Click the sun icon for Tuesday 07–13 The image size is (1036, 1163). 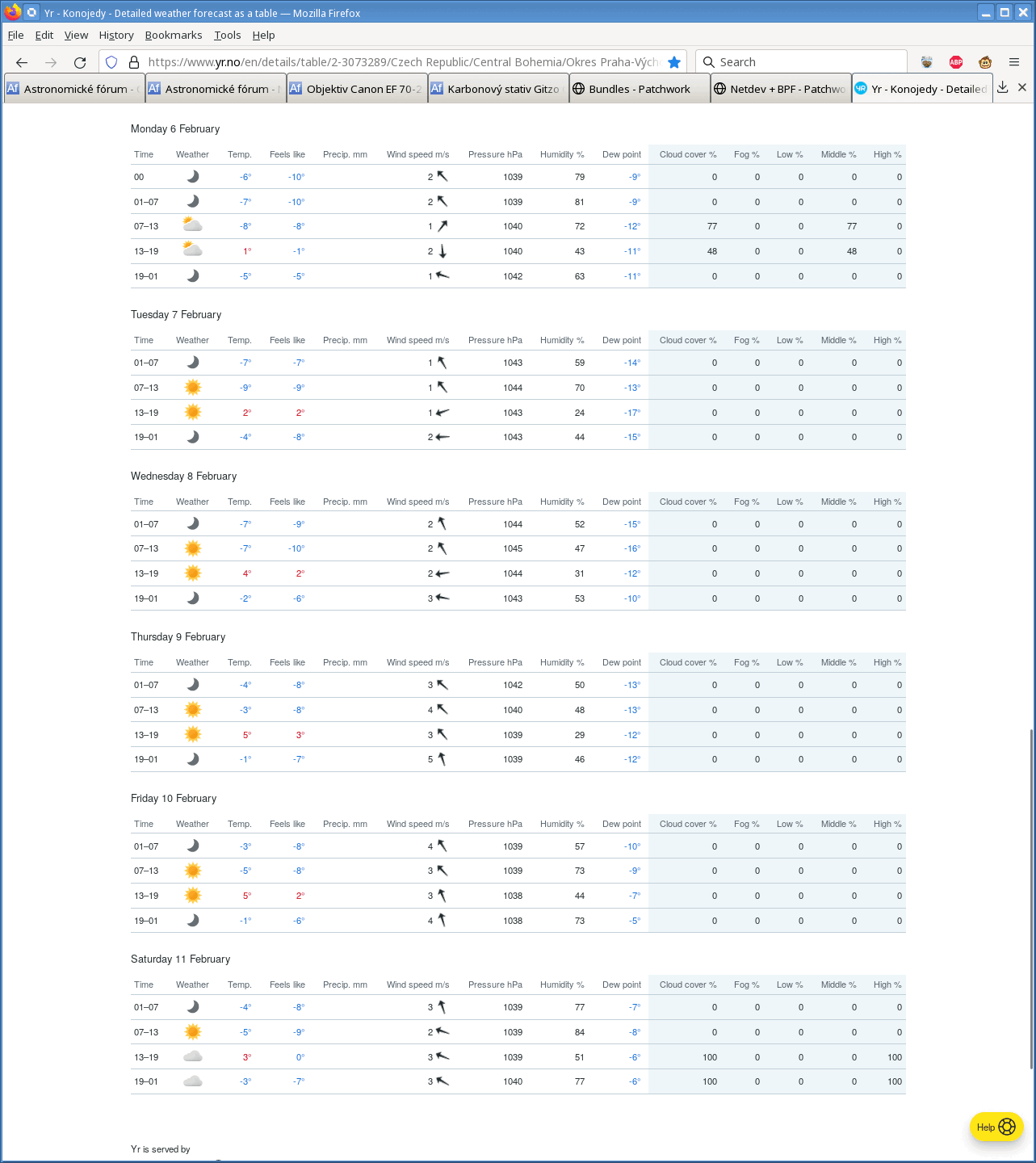coord(192,388)
